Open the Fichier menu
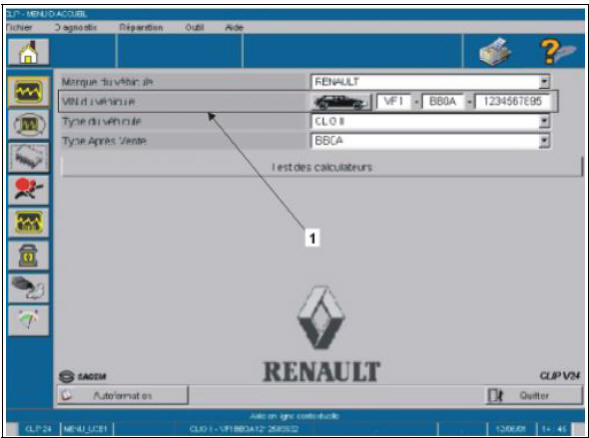 (x=19, y=27)
